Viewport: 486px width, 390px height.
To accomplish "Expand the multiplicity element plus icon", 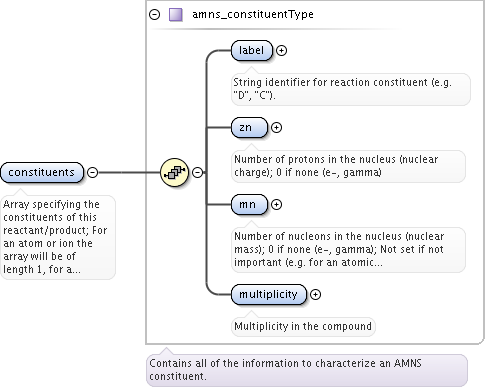I will coord(315,294).
